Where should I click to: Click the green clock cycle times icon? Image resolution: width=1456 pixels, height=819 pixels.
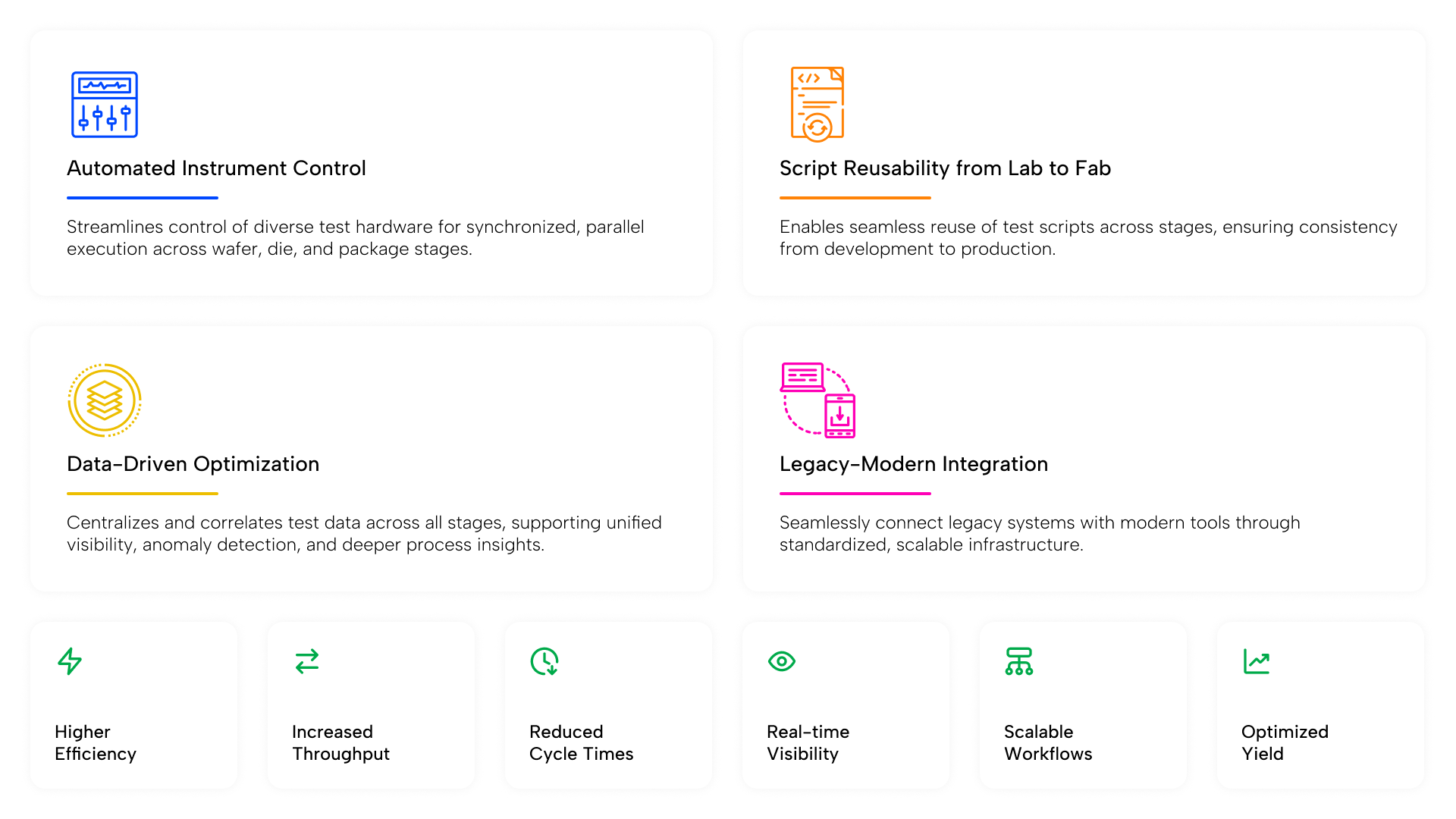[544, 661]
